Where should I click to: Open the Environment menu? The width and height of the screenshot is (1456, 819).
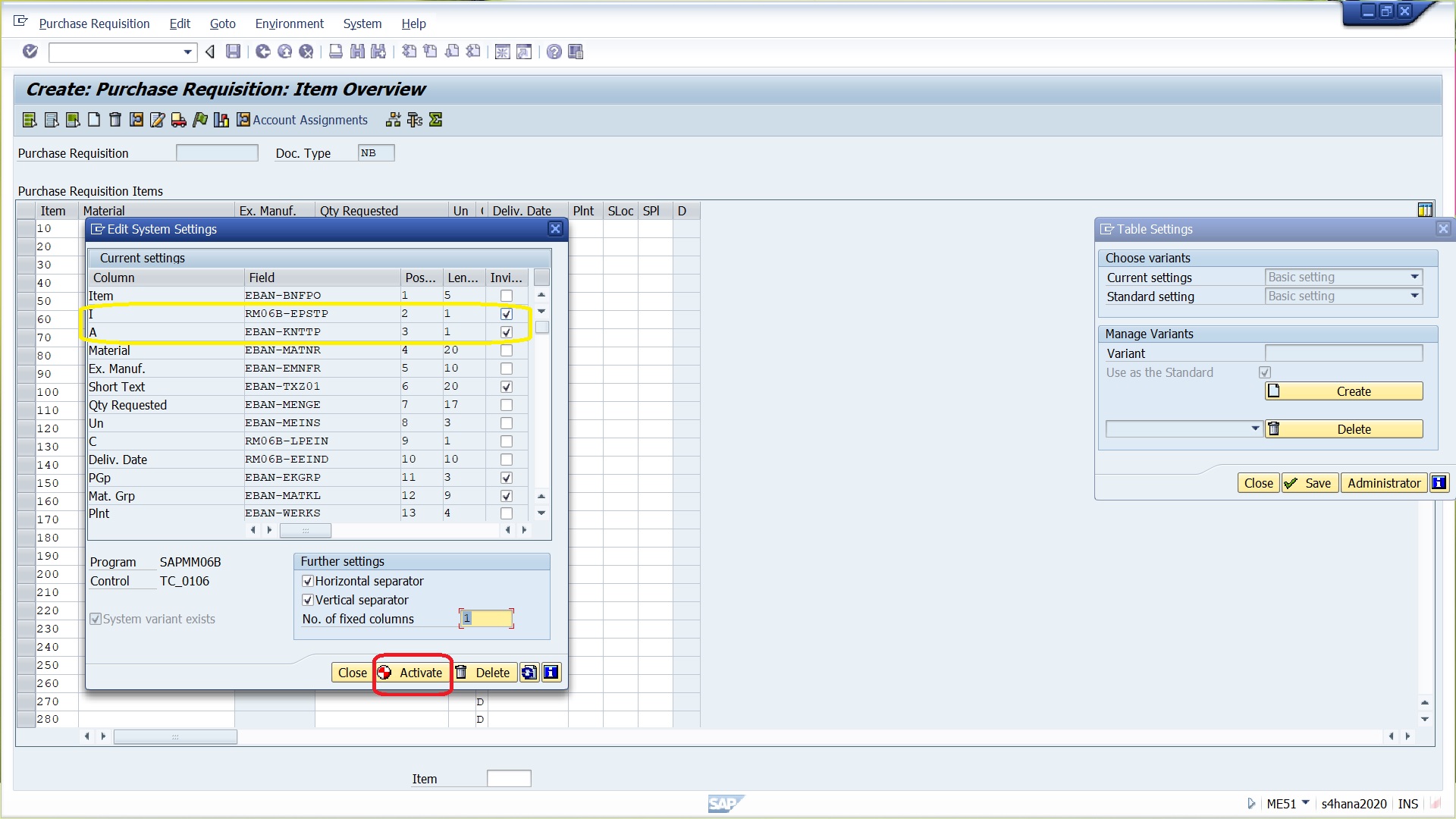click(x=289, y=24)
